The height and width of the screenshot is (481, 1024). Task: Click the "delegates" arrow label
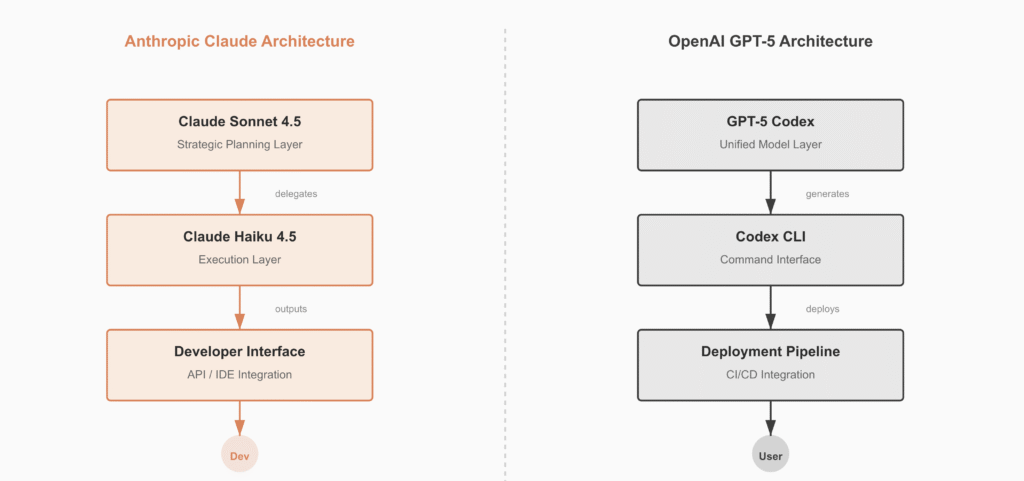click(x=296, y=194)
